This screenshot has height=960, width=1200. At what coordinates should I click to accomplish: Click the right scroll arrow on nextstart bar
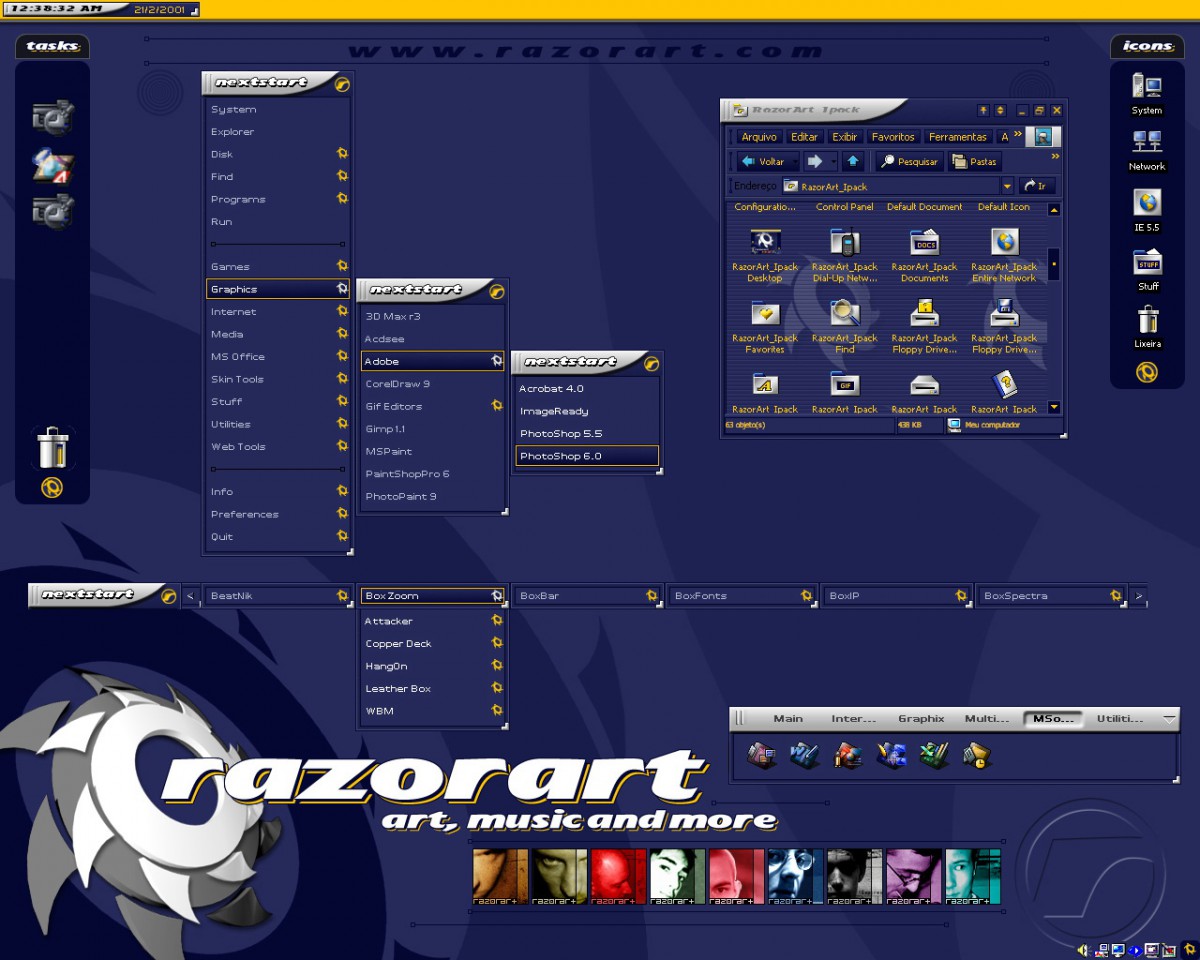(x=1138, y=596)
